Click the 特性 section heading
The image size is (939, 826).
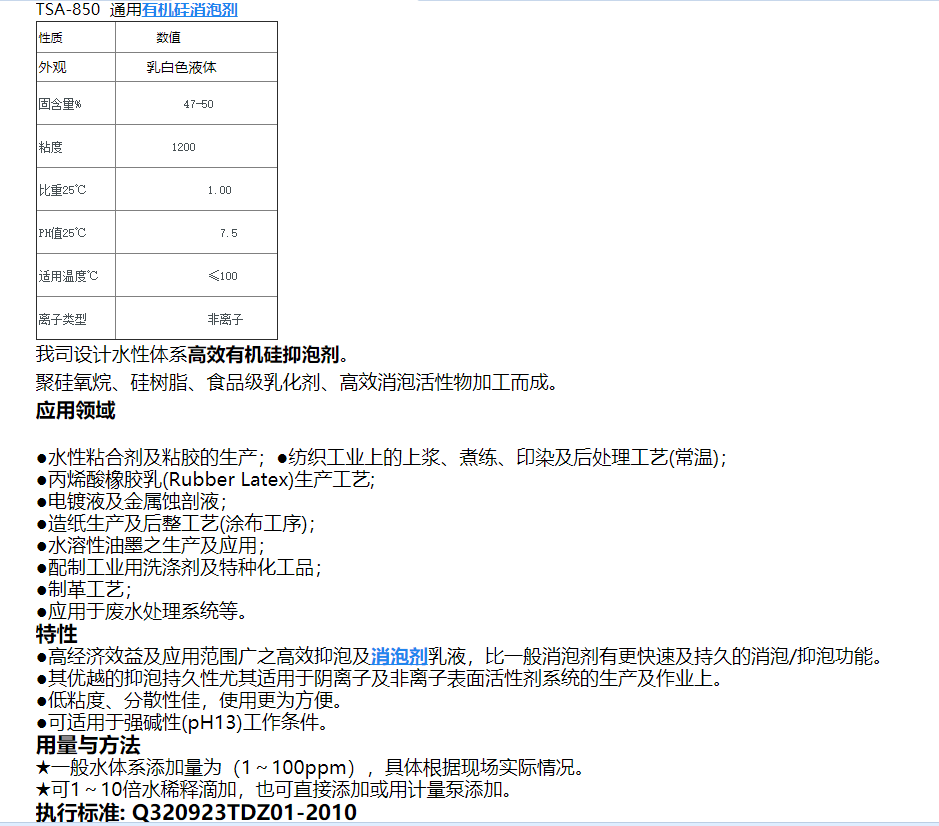56,634
